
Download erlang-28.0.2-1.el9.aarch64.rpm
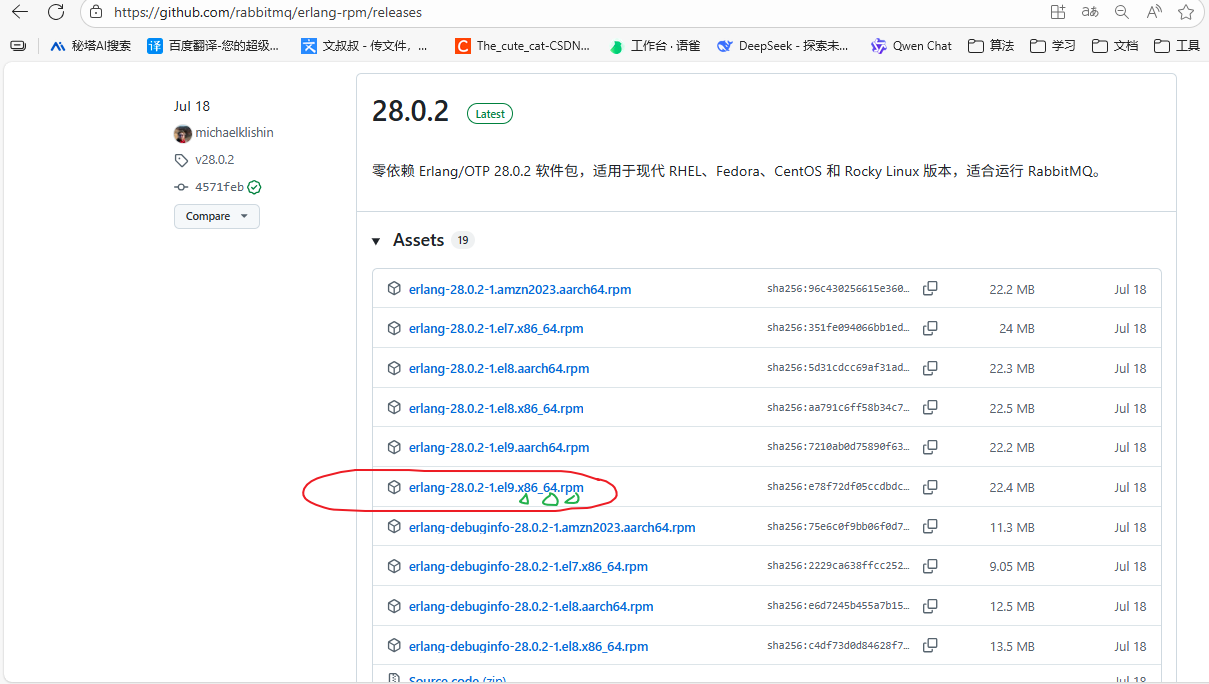click(499, 447)
